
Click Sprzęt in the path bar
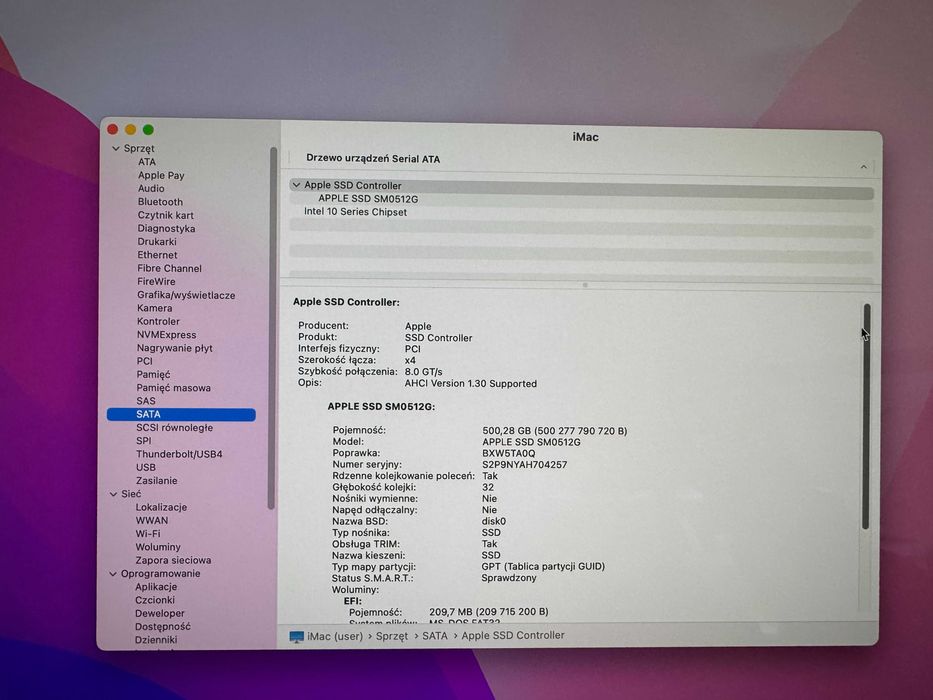(392, 636)
